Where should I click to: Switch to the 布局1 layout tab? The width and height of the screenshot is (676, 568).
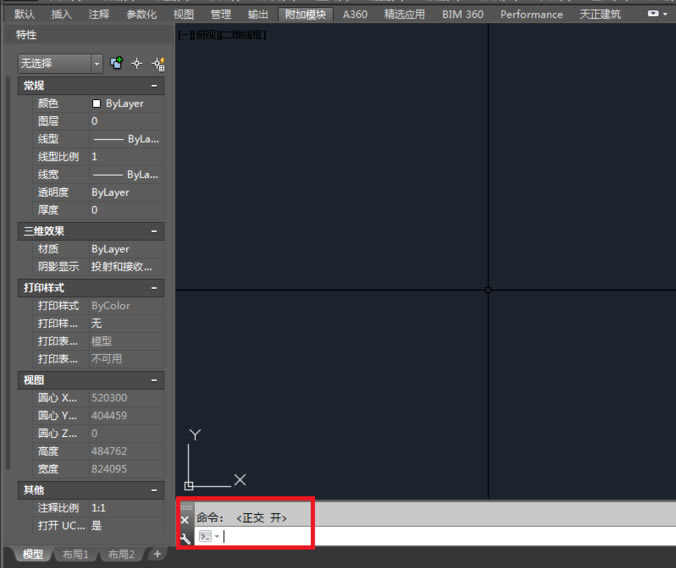click(75, 554)
